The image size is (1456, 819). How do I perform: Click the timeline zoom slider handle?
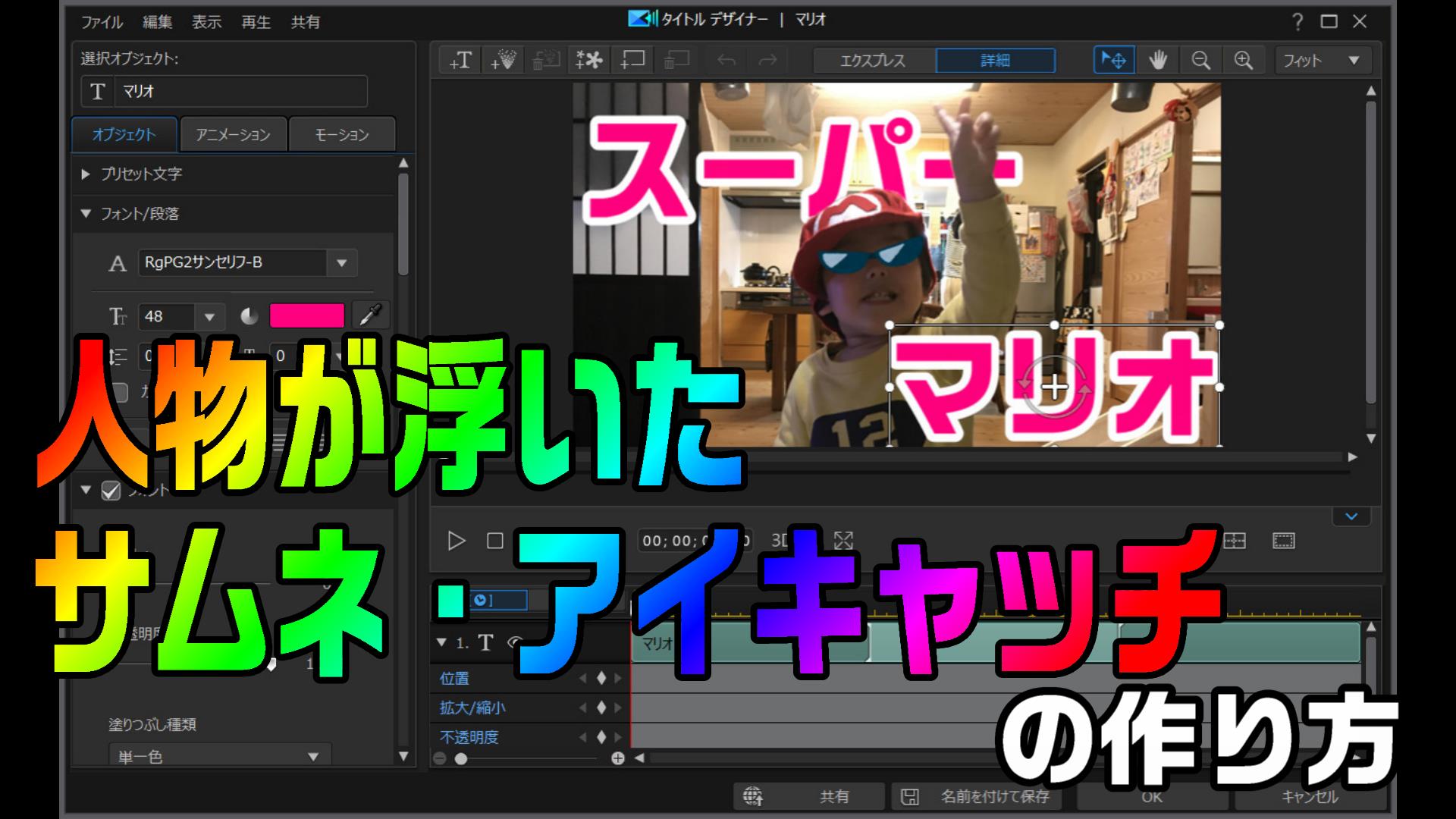point(460,758)
